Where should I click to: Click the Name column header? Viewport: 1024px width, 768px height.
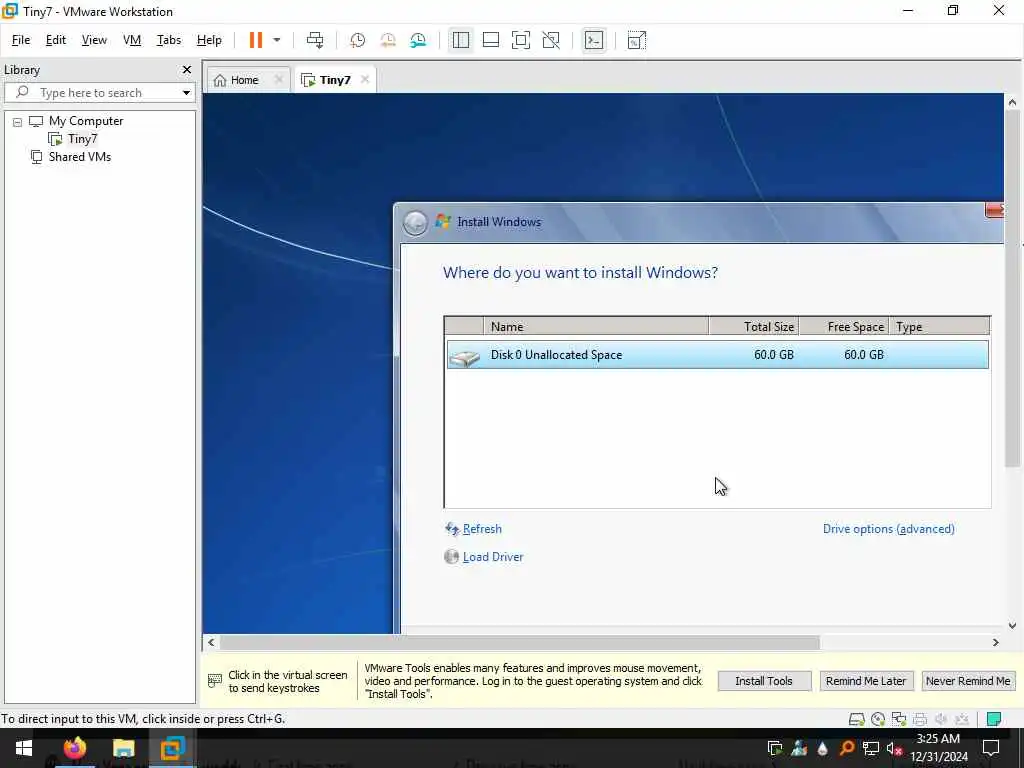[596, 327]
